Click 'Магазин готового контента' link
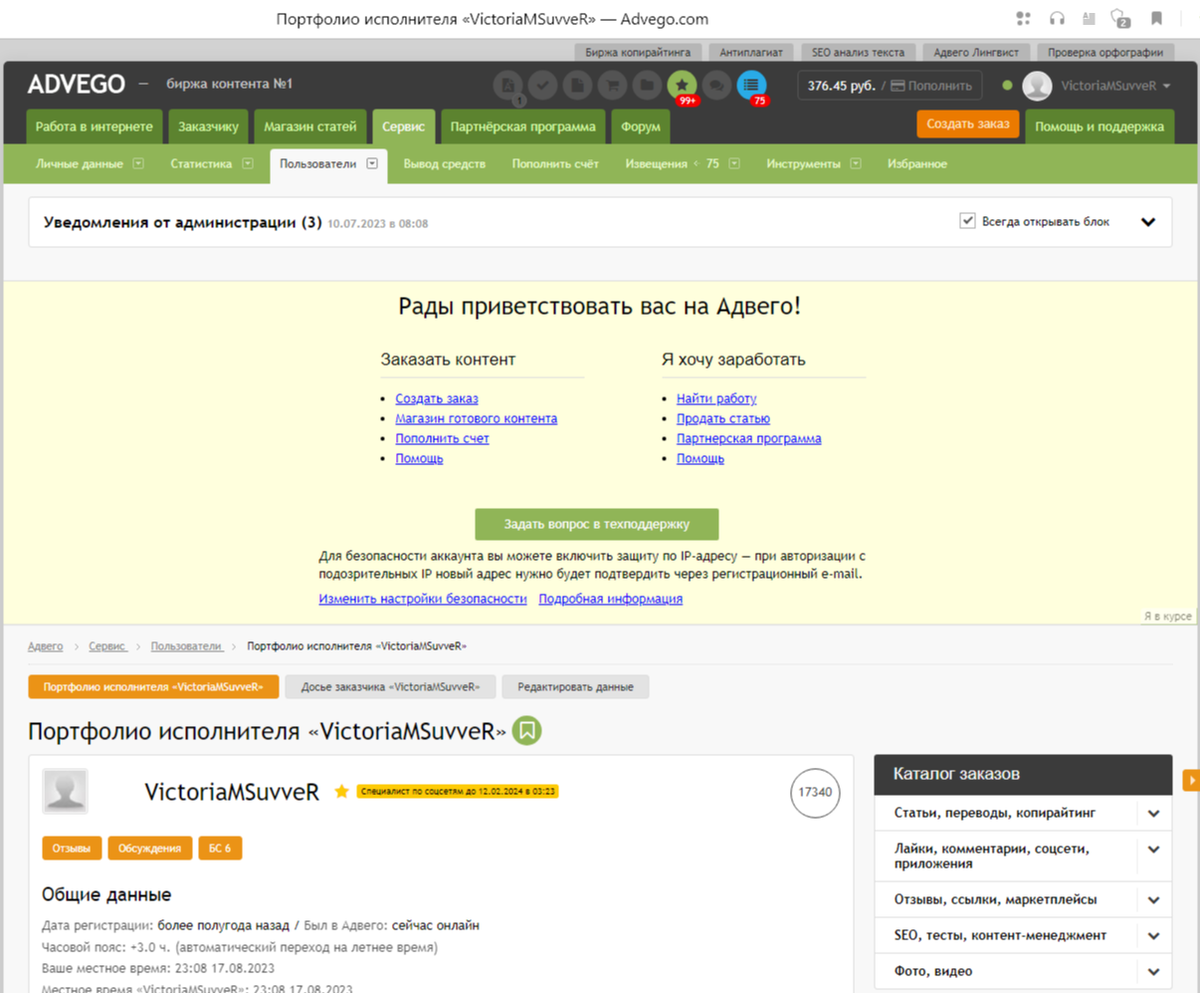1200x993 pixels. point(476,418)
